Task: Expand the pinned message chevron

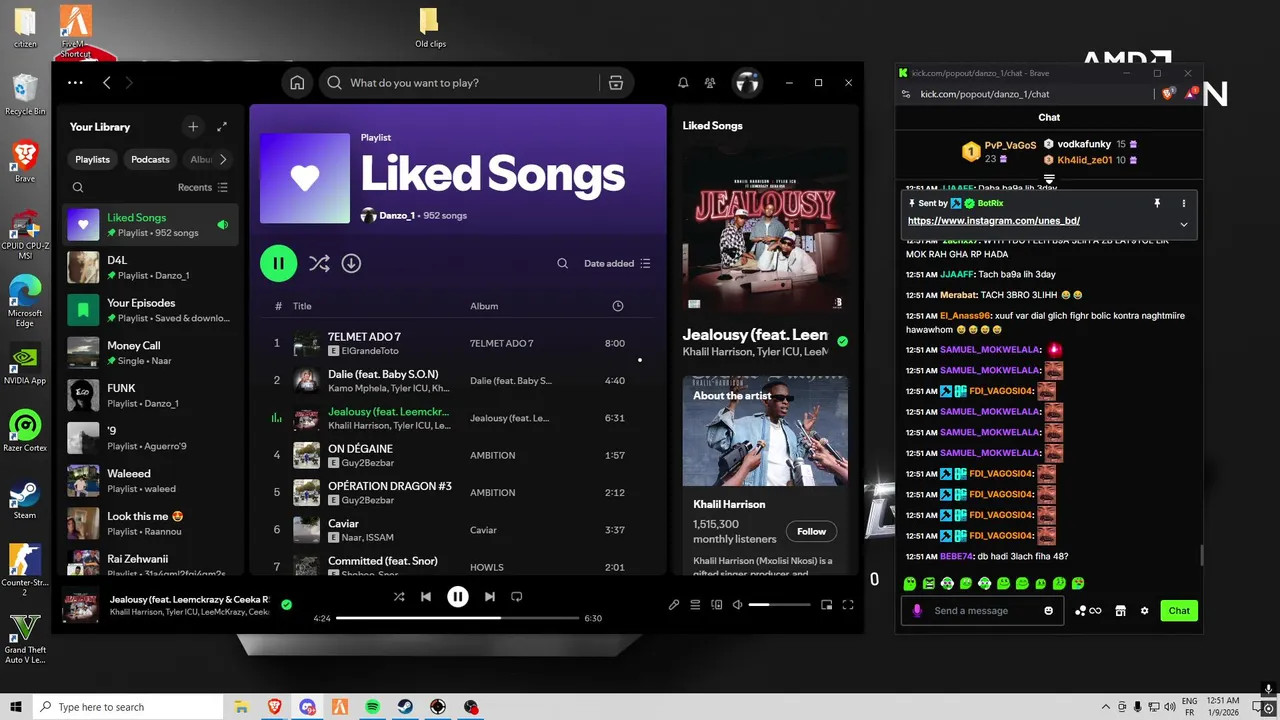Action: coord(1183,224)
